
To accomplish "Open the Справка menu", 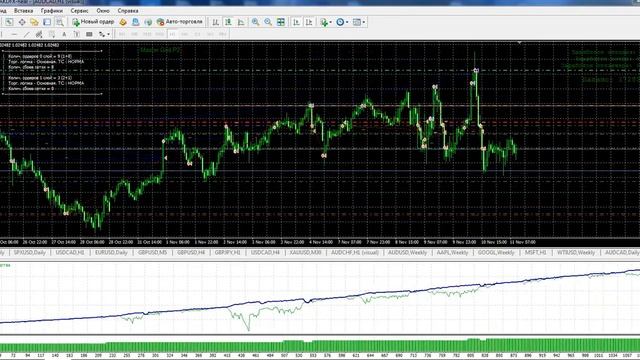I will pyautogui.click(x=128, y=11).
